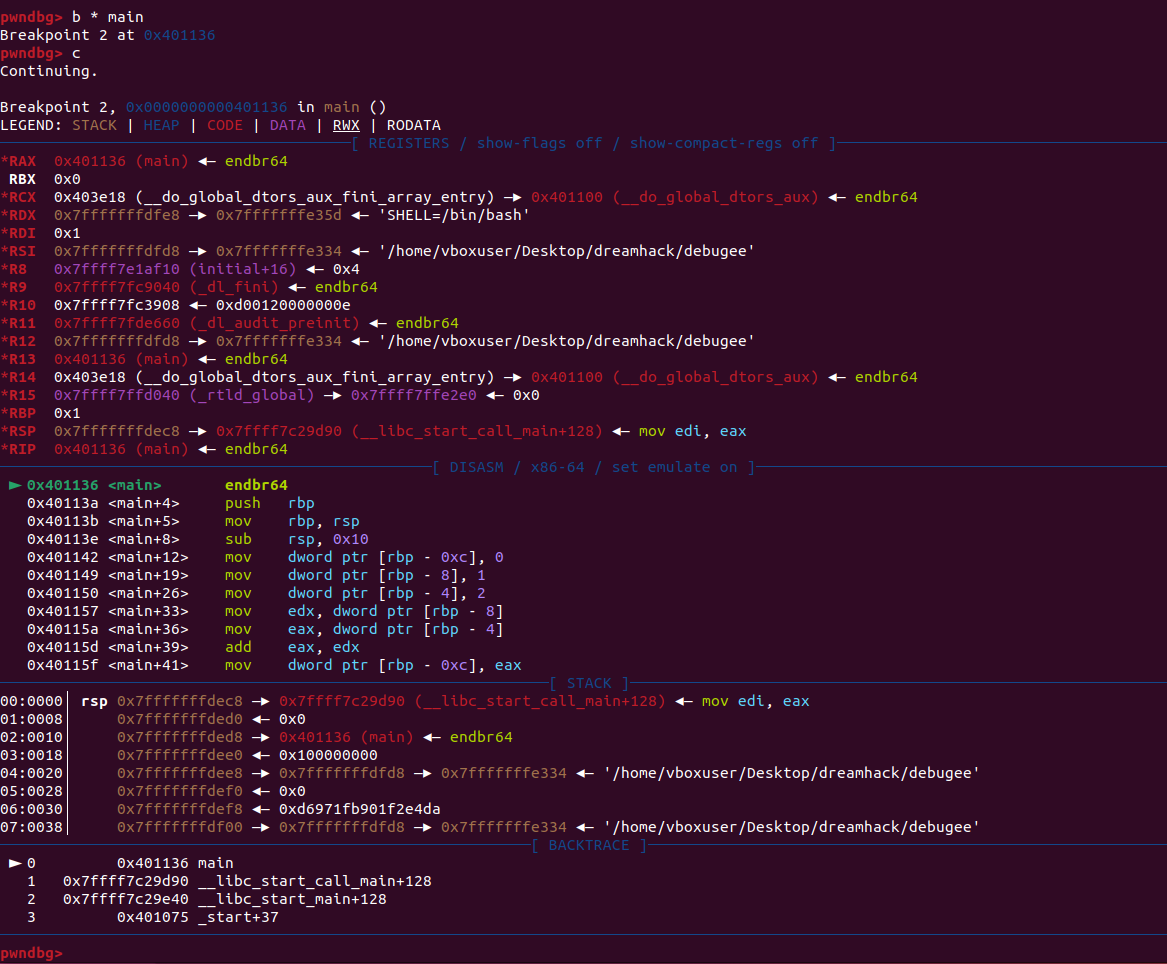
Task: Click the R12 register address 0x7fffffffdfd8
Action: [117, 341]
